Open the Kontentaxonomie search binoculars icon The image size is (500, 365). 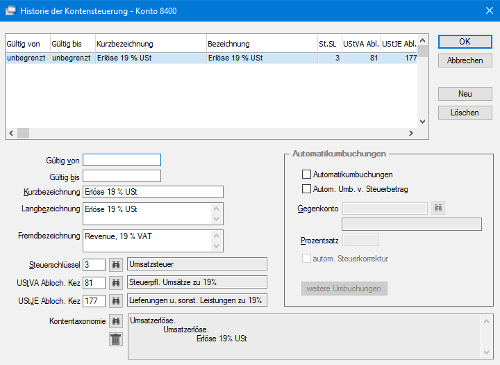116,321
